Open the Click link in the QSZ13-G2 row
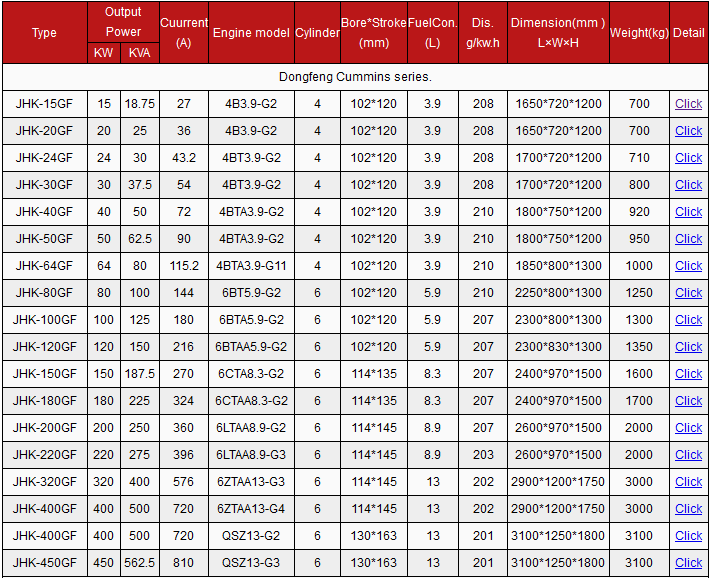 (x=688, y=535)
